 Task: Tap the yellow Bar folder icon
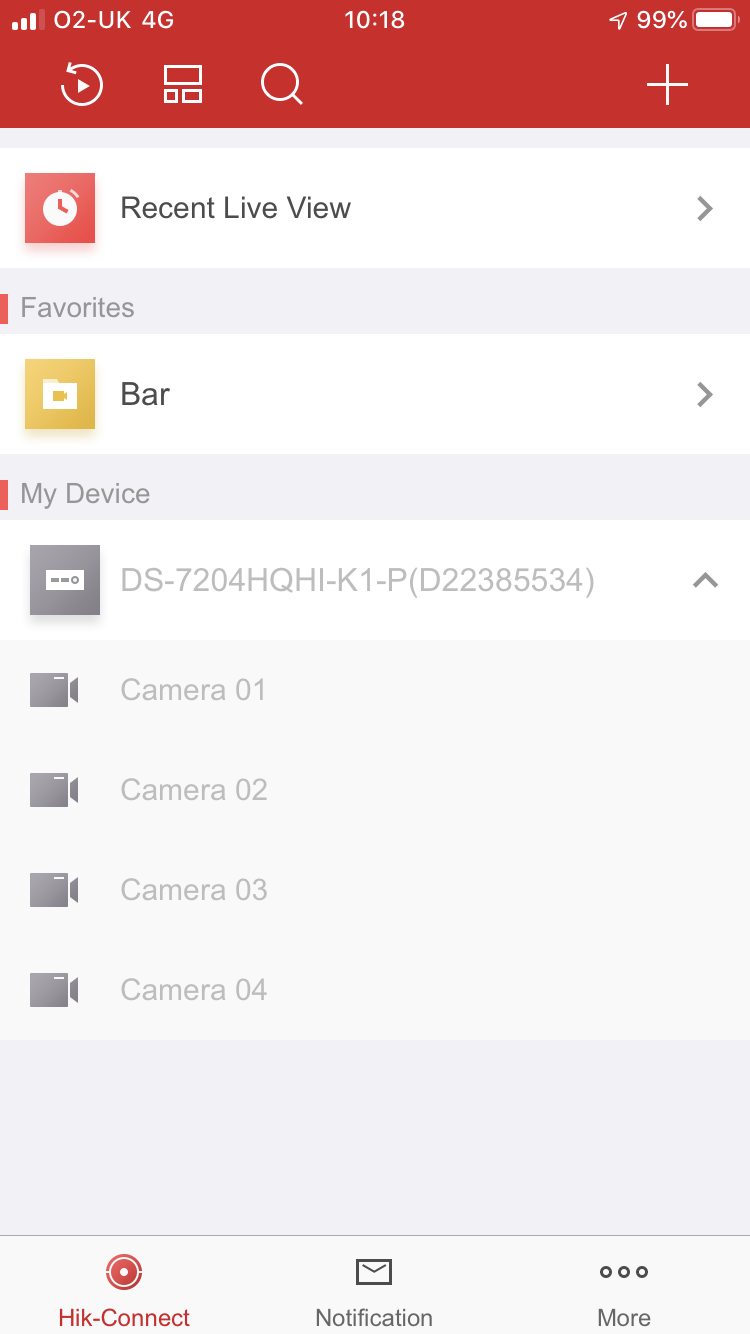click(x=60, y=394)
